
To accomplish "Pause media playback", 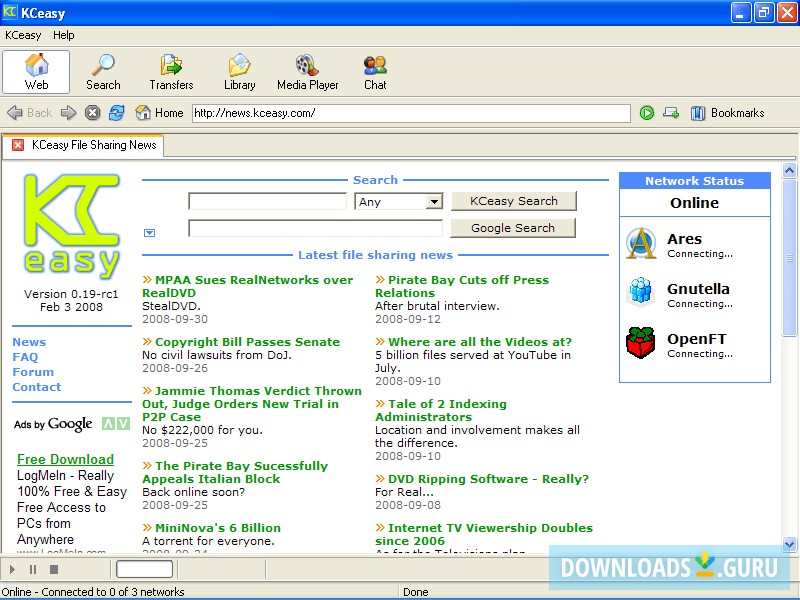I will pyautogui.click(x=33, y=569).
